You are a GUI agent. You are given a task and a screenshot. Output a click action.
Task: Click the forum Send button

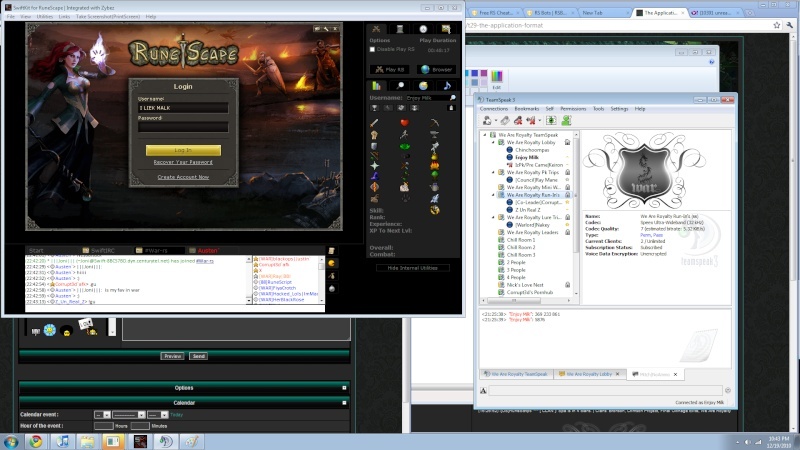[x=198, y=356]
